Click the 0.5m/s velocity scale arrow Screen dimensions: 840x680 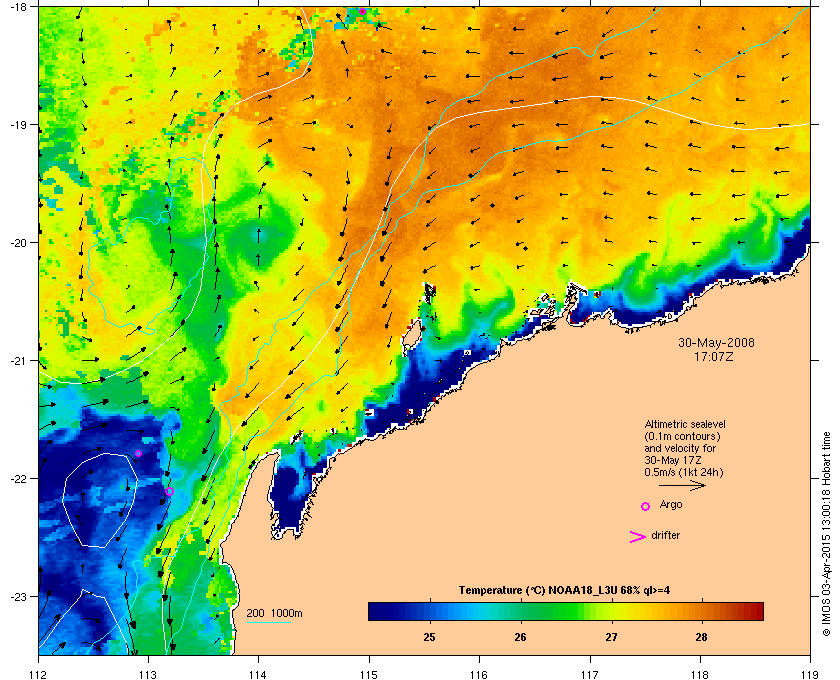coord(682,486)
